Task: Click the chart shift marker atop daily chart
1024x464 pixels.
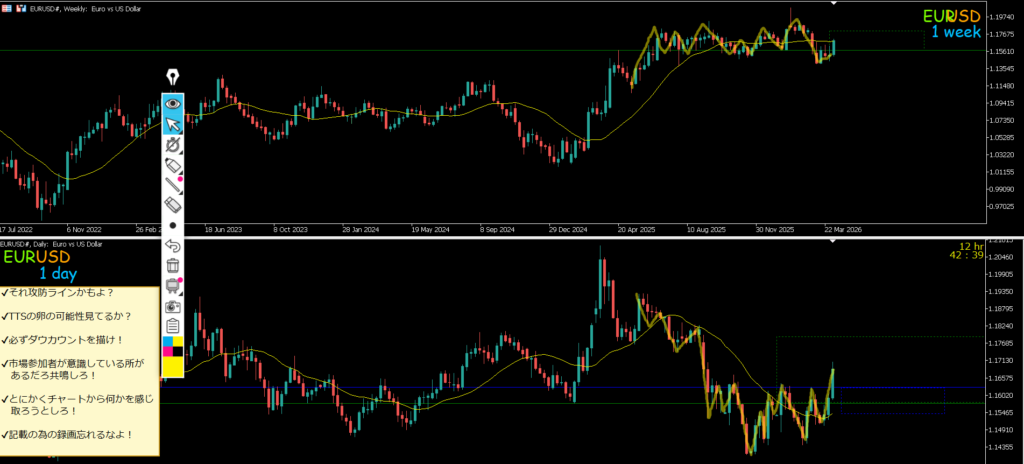Action: pyautogui.click(x=833, y=241)
